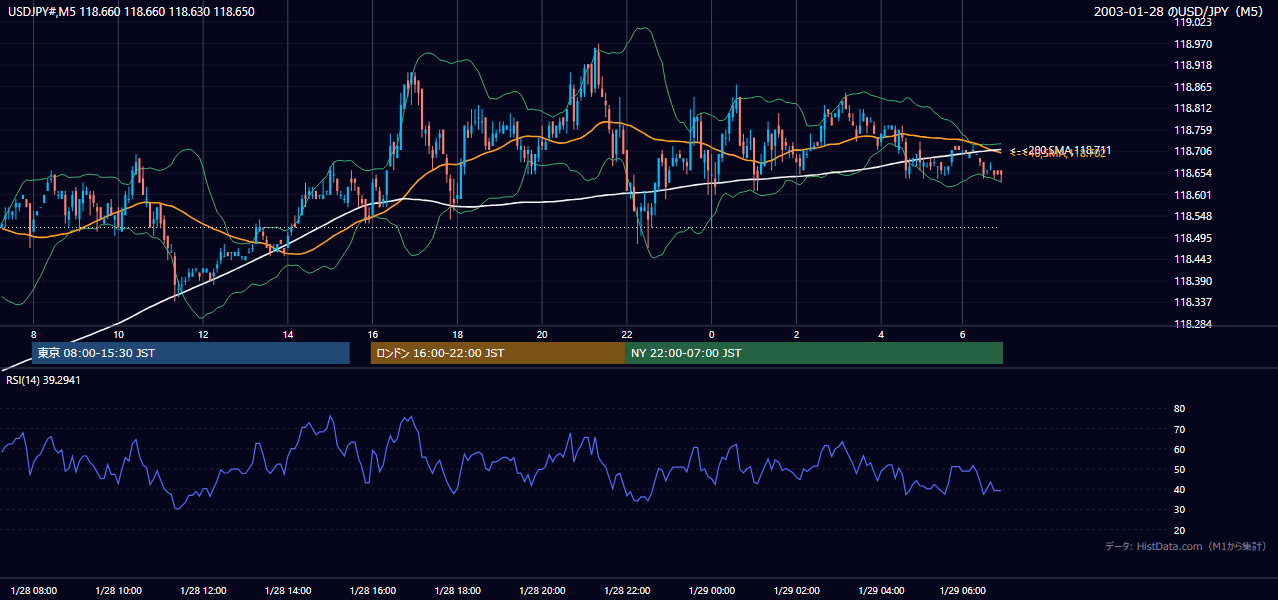Click the 2003-01-28 USD/JPY (M5) chart title
1278x600 pixels.
click(x=1180, y=11)
